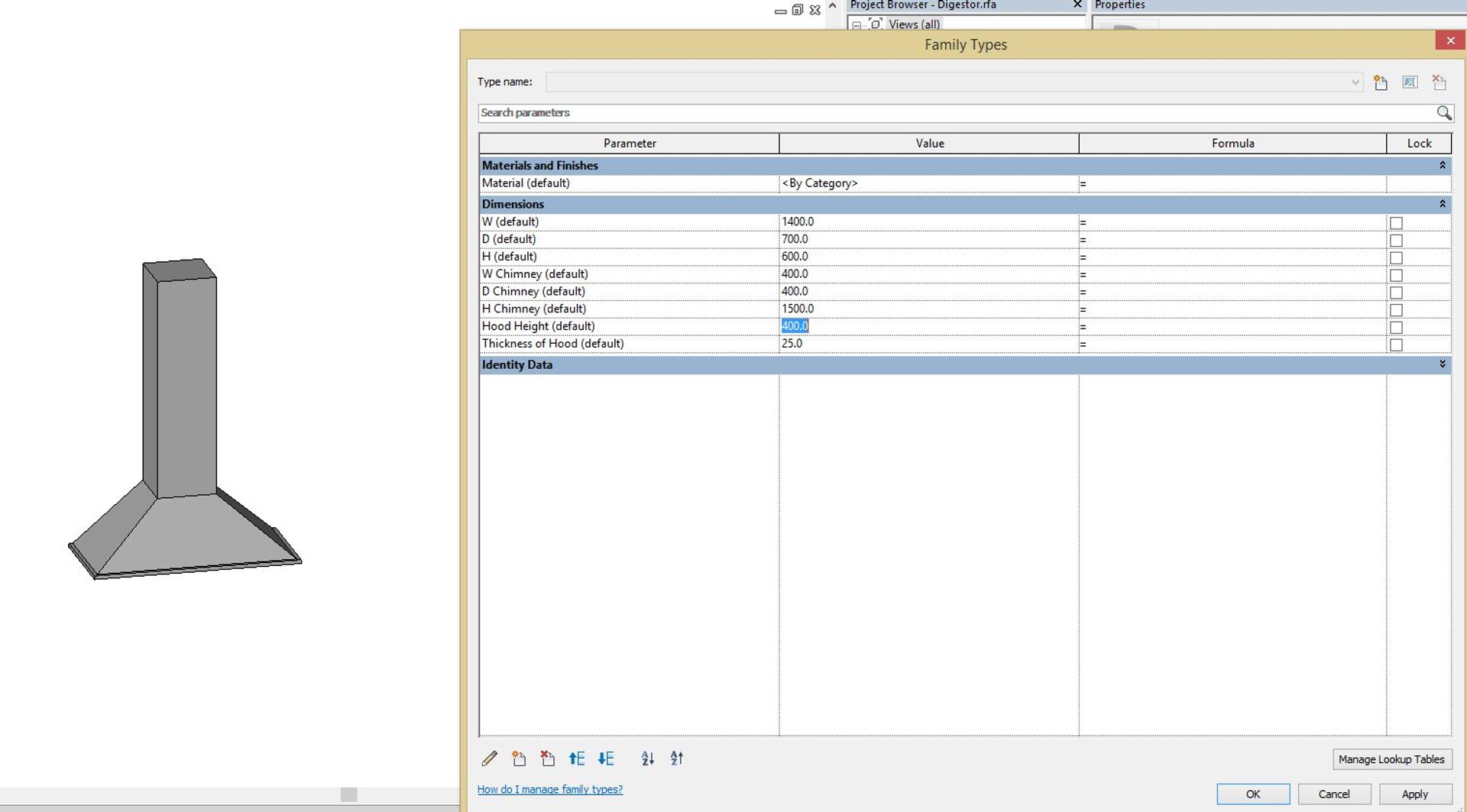
Task: Open Manage Lookup Tables
Action: (x=1391, y=759)
